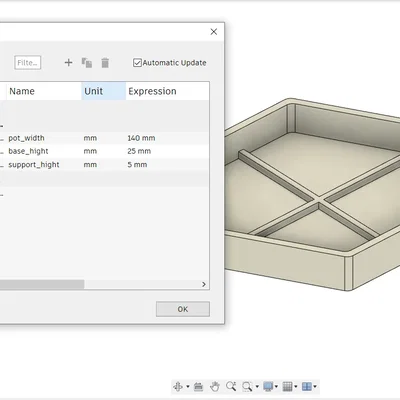Copy parameter using the duplicate icon
400x400 pixels.
point(87,63)
